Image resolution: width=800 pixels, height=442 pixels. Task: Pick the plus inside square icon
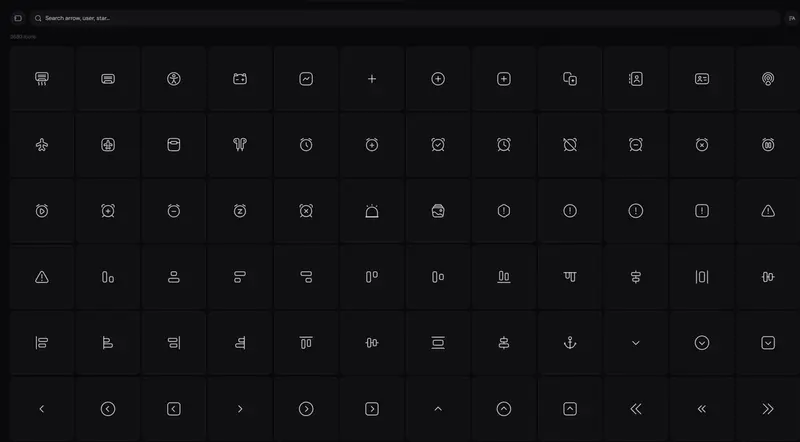click(x=504, y=79)
